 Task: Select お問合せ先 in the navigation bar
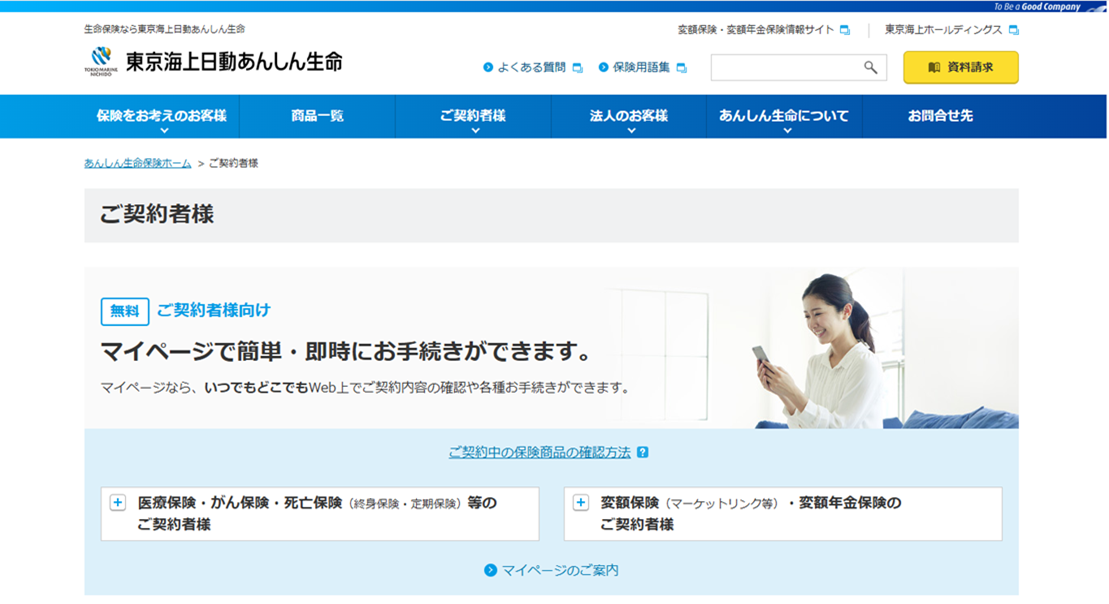click(x=939, y=116)
